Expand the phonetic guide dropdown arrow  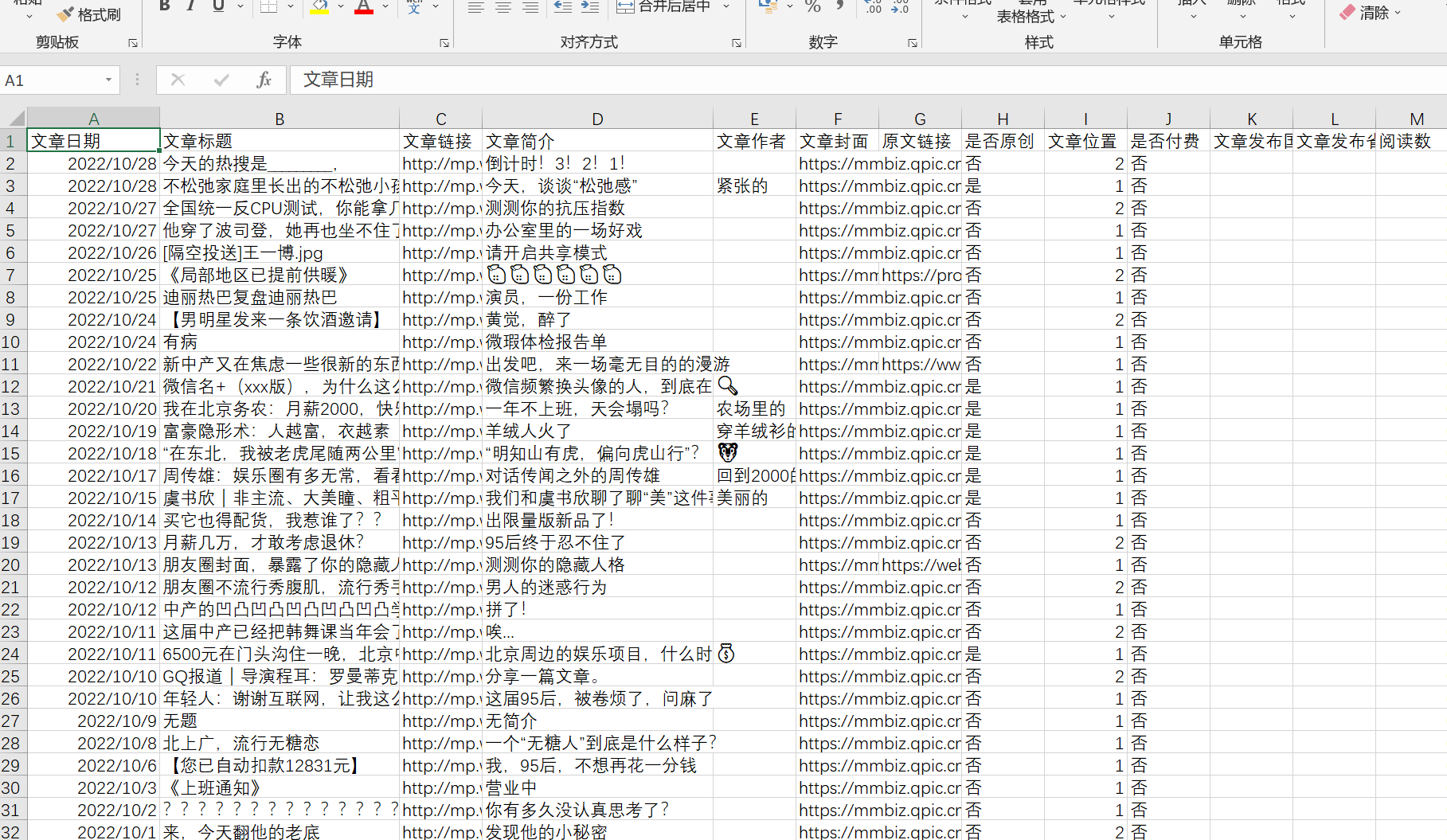coord(436,6)
